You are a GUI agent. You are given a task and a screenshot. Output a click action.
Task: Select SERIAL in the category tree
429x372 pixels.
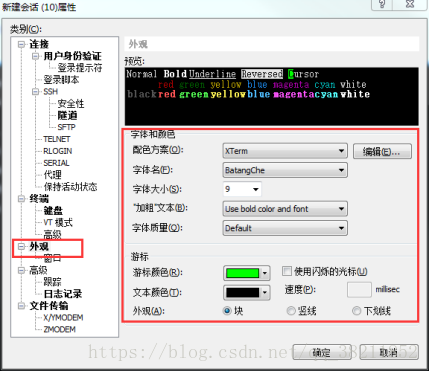(x=56, y=163)
